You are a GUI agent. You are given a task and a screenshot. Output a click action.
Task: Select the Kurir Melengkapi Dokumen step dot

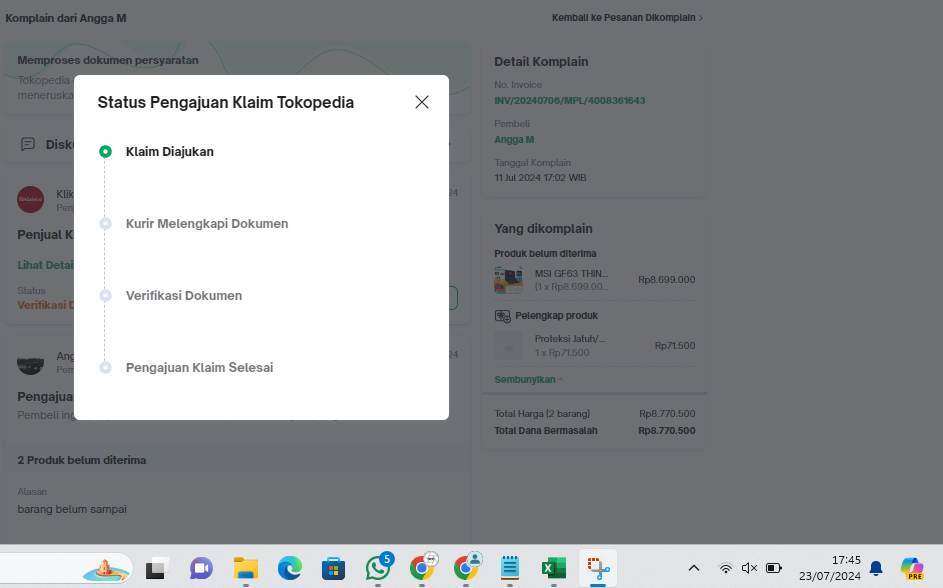click(x=105, y=224)
